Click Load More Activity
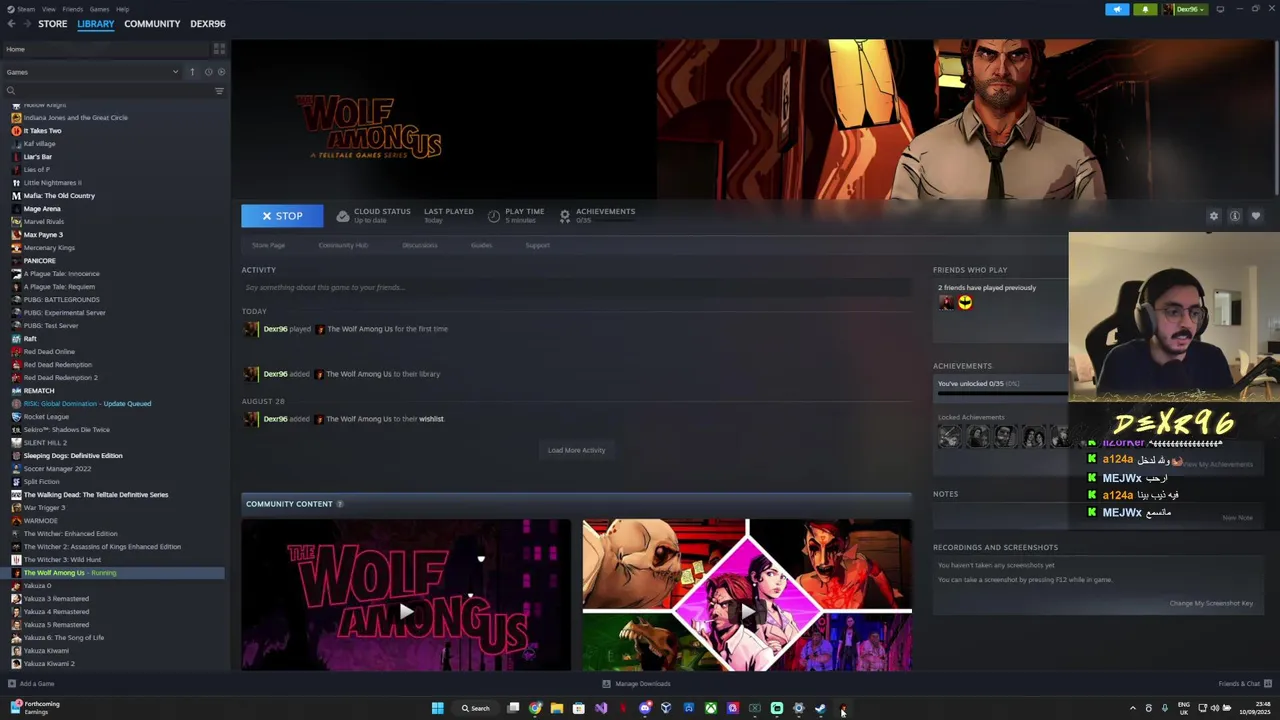The width and height of the screenshot is (1280, 720). coord(576,450)
